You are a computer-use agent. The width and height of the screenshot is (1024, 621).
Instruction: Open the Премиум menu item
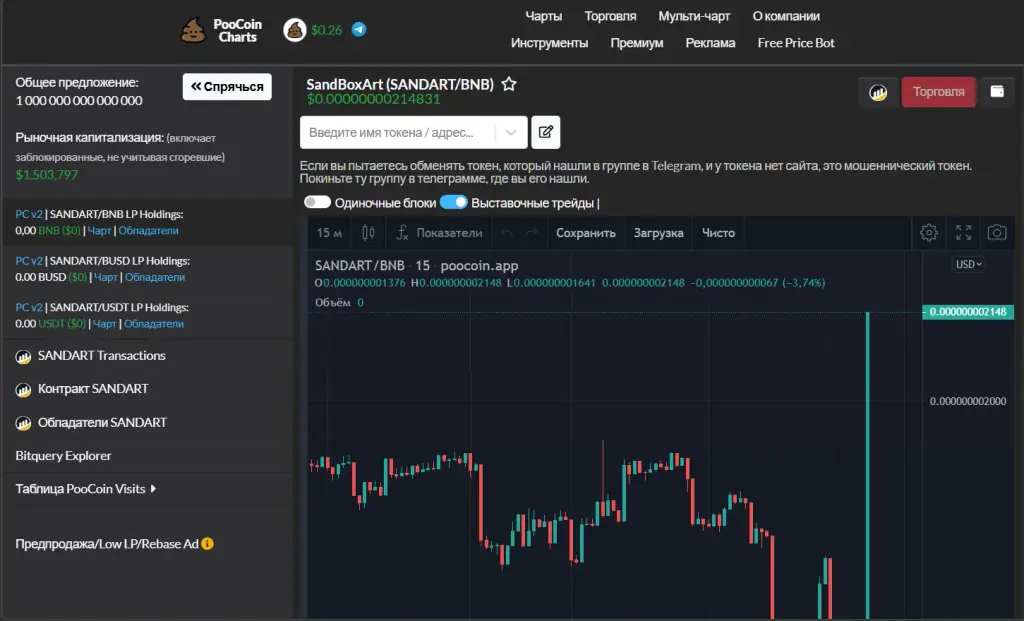click(x=637, y=43)
